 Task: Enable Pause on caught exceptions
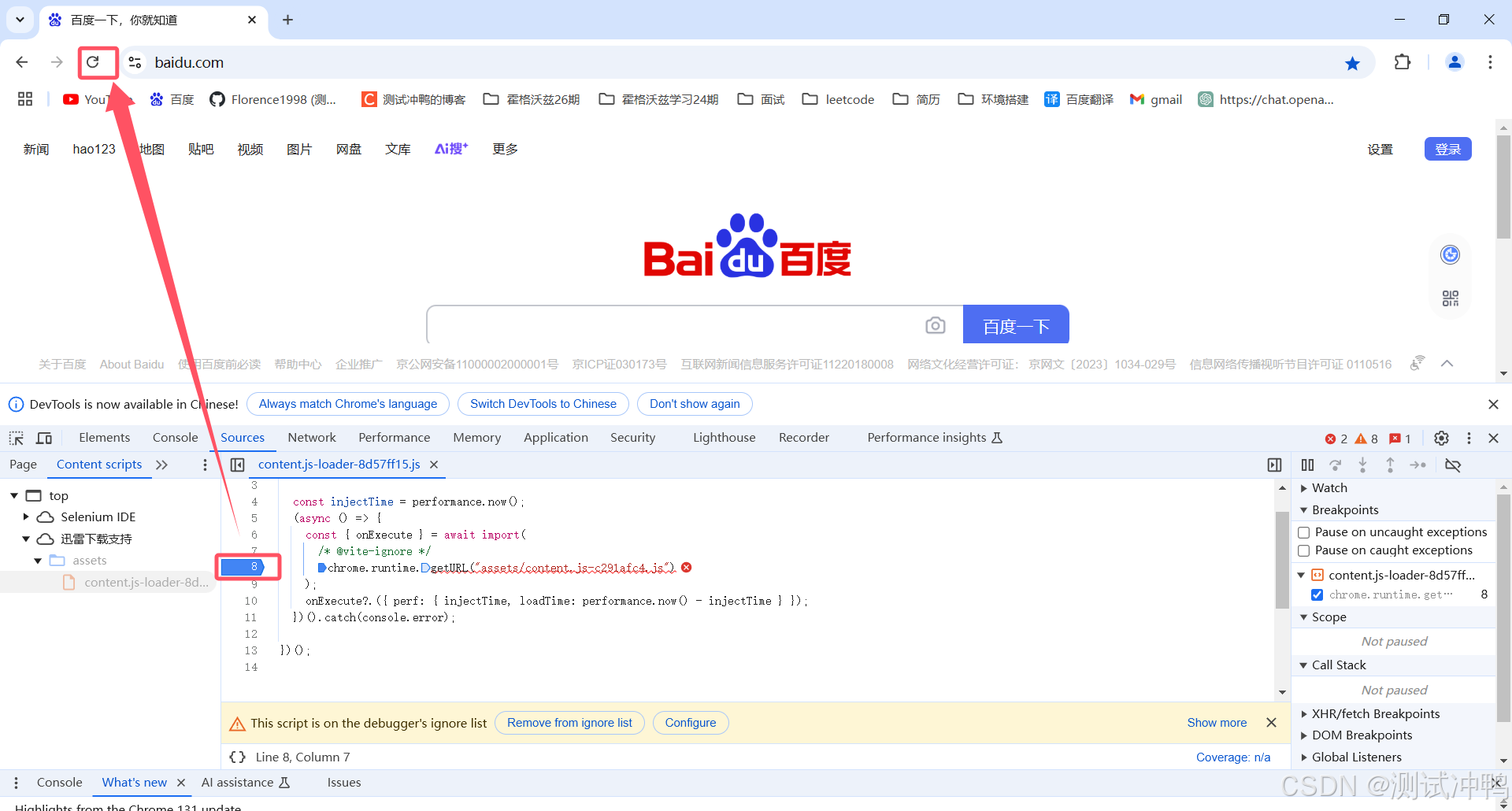click(1303, 550)
